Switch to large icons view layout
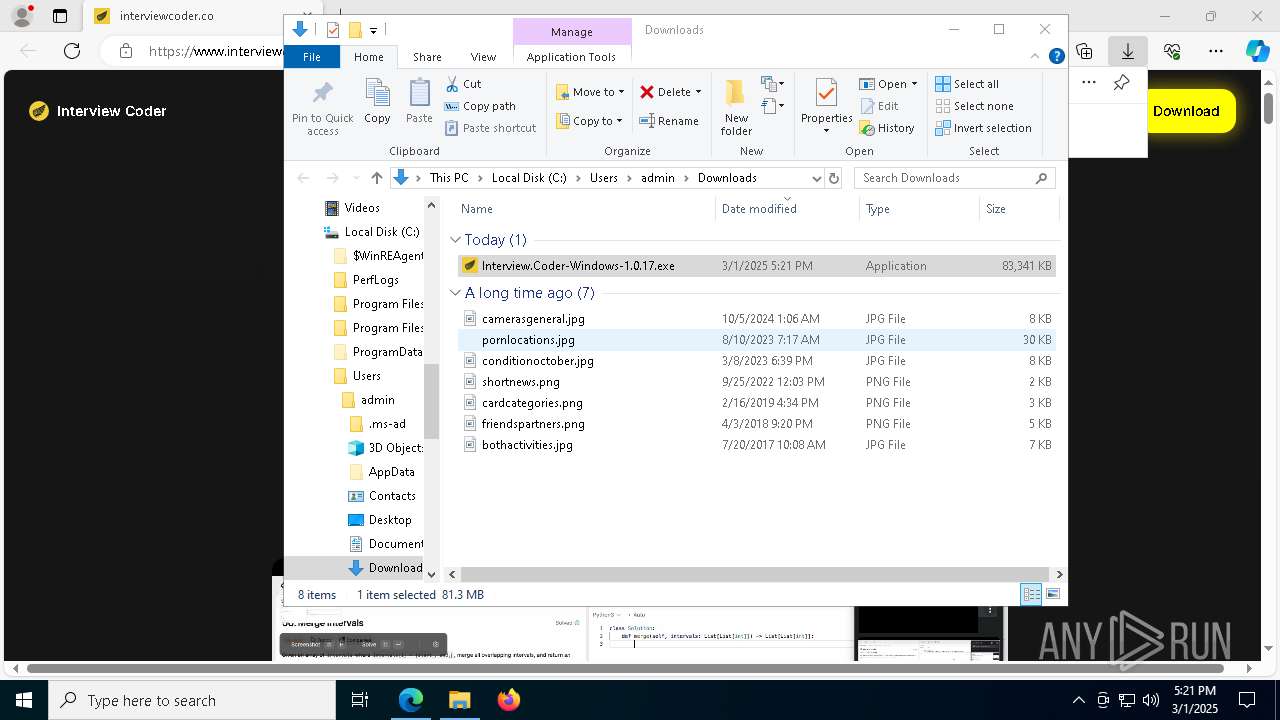Screen dimensions: 1280x720 click(x=1052, y=594)
